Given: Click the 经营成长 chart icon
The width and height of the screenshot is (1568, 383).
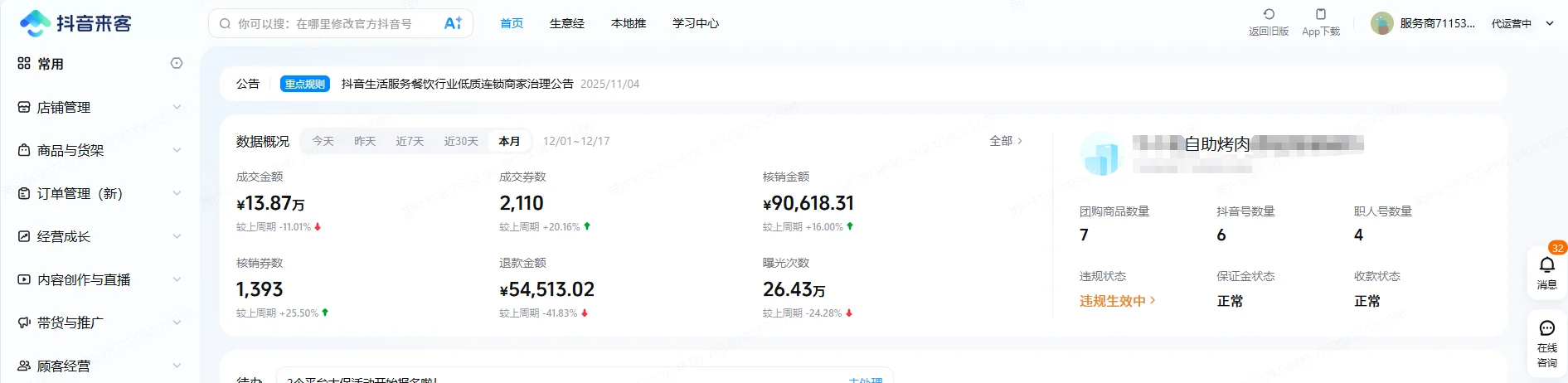Looking at the screenshot, I should [24, 236].
